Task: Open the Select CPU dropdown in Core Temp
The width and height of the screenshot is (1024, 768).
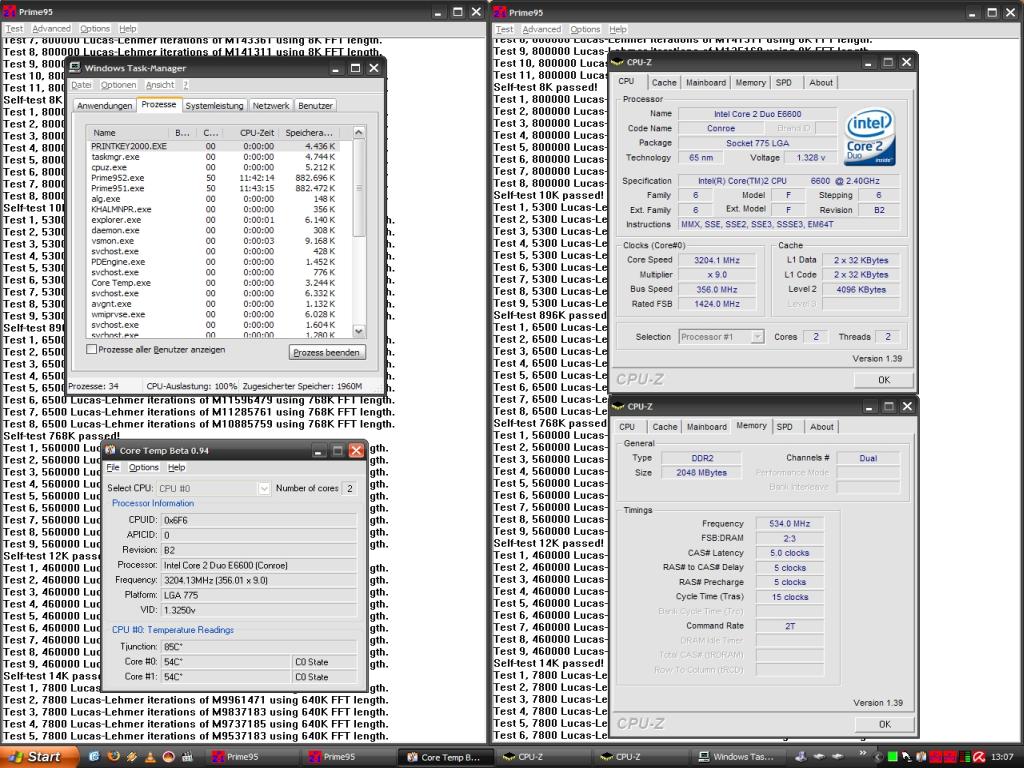Action: [x=264, y=488]
